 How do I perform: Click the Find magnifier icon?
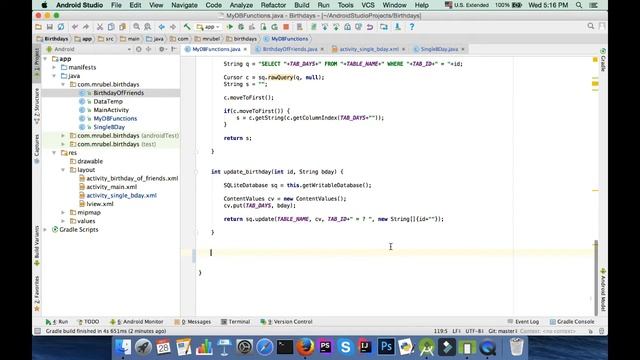click(x=136, y=27)
